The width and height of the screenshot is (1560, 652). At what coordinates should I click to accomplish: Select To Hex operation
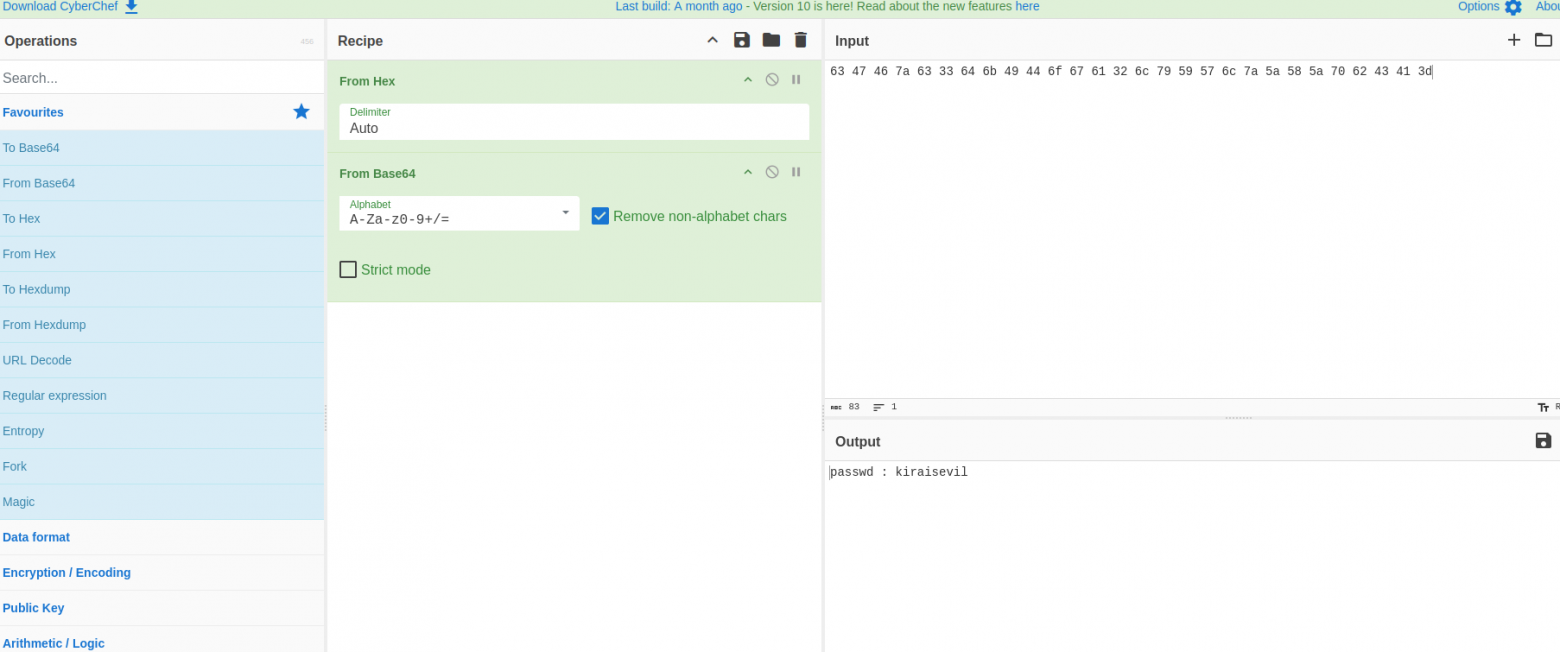click(x=162, y=218)
